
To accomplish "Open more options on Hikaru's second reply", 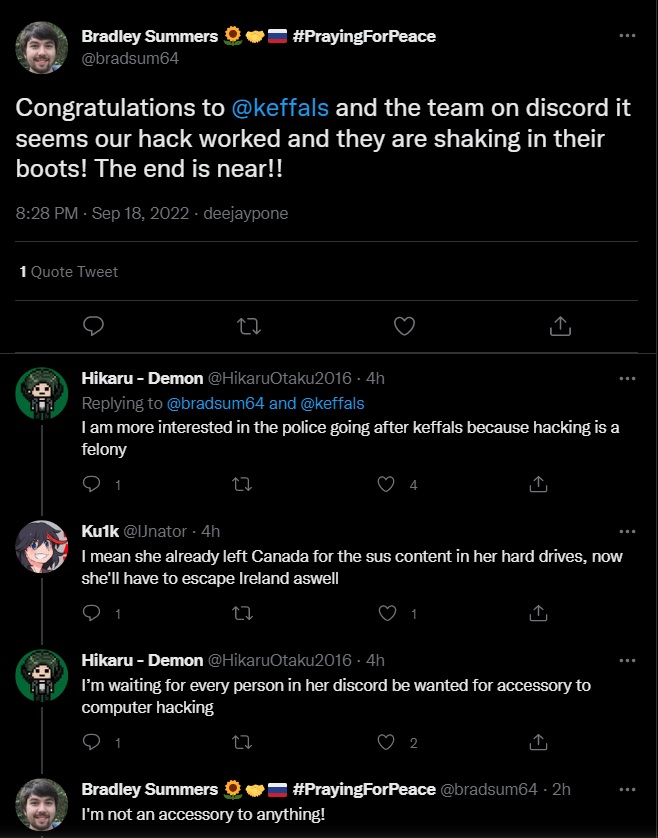I will [628, 659].
